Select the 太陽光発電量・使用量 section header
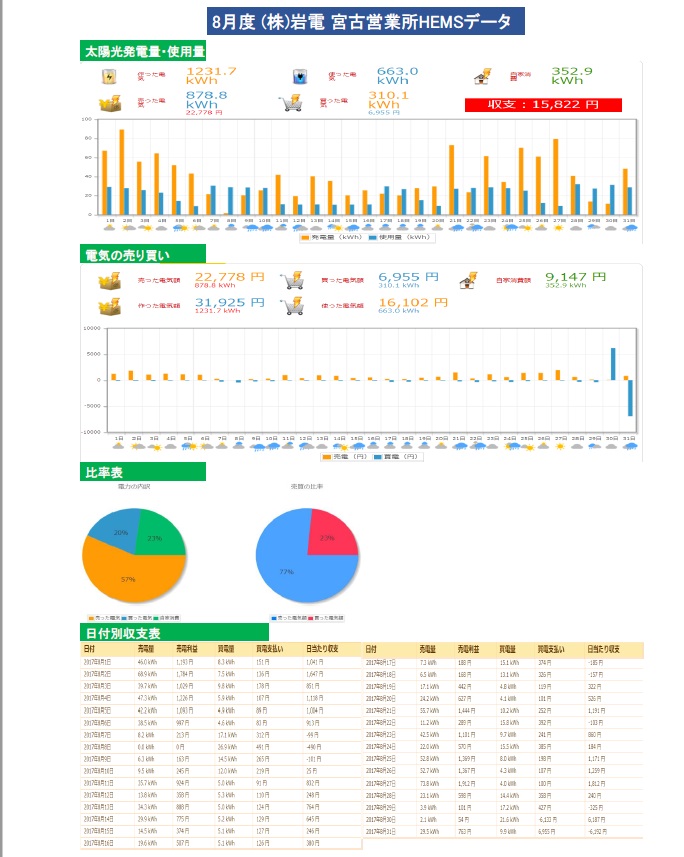 point(144,51)
